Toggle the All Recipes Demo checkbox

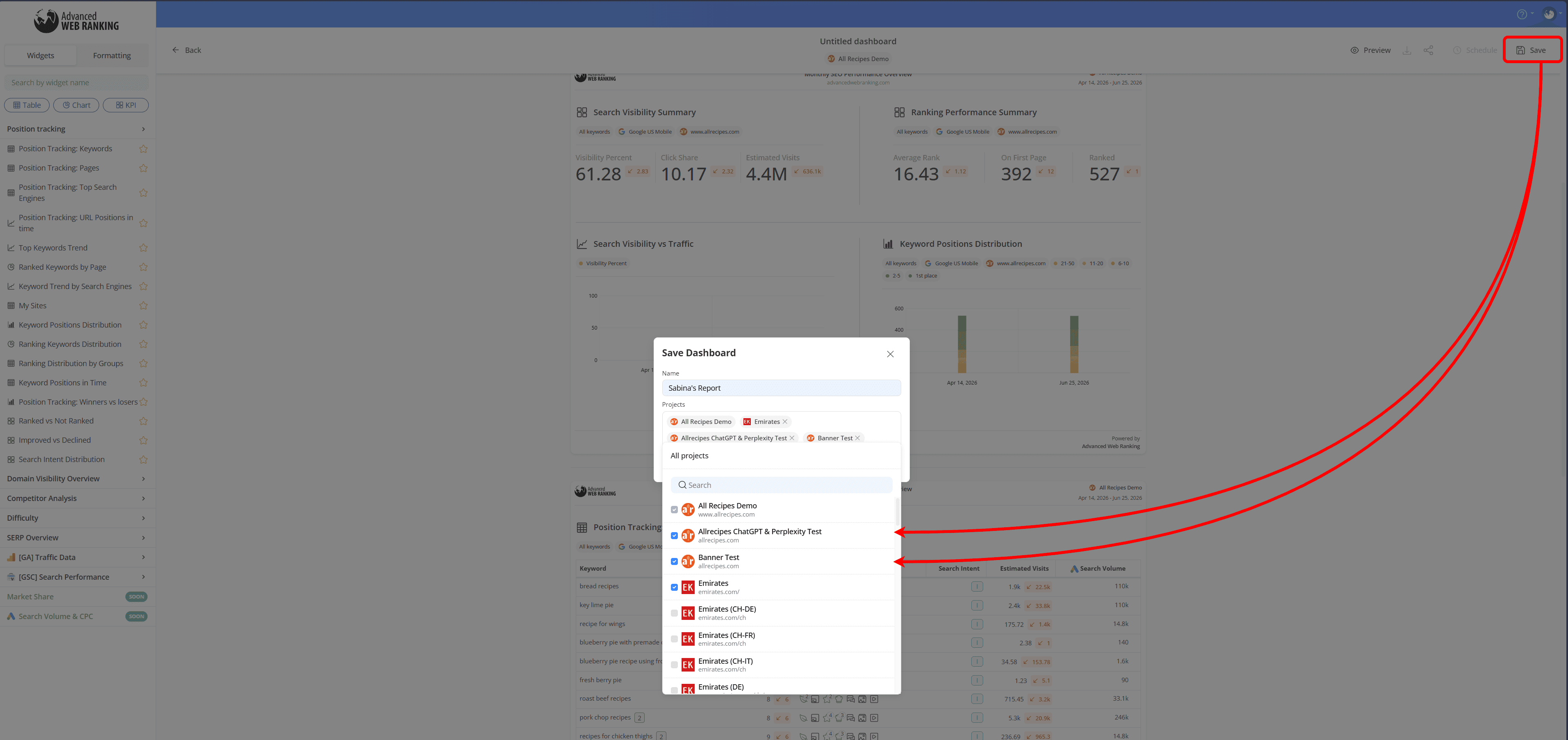click(x=675, y=510)
